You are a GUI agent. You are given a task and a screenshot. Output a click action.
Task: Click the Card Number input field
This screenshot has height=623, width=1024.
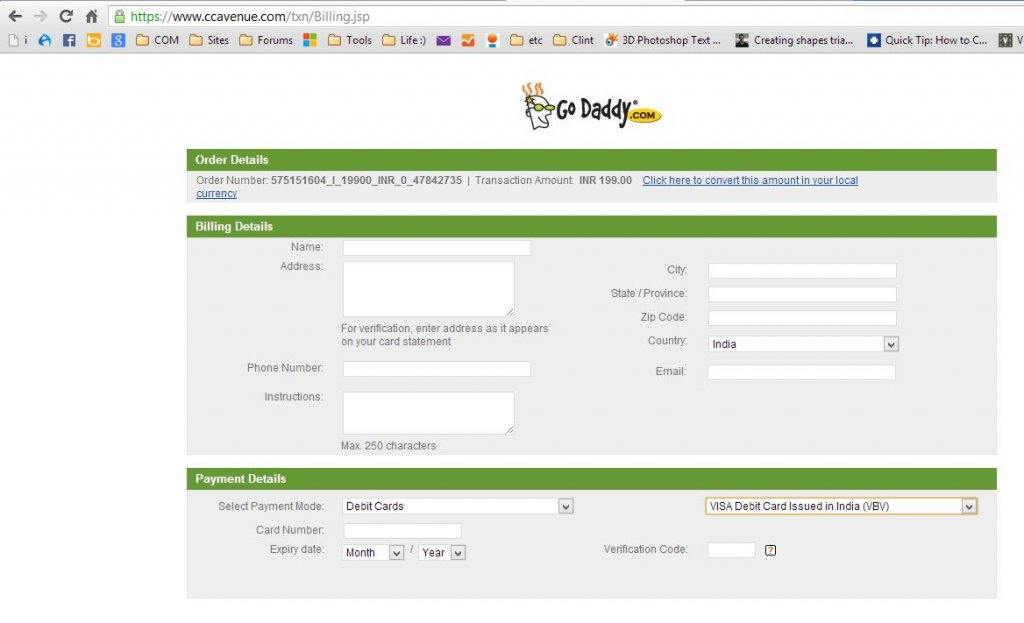point(403,531)
